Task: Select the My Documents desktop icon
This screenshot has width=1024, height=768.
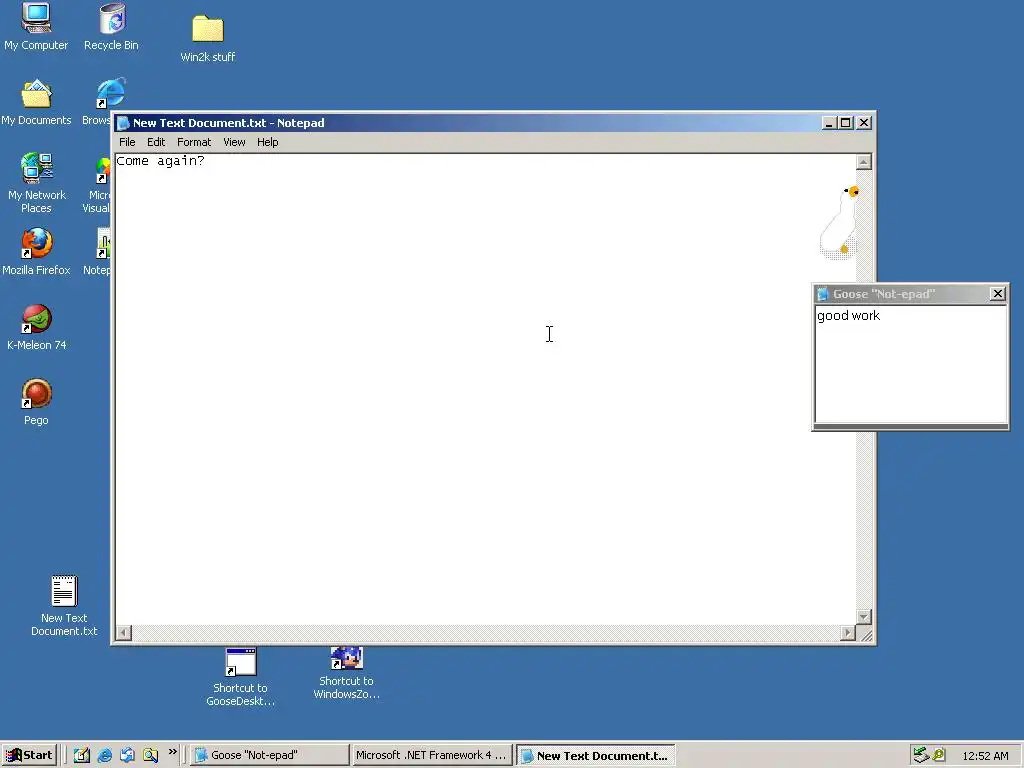Action: 36,103
